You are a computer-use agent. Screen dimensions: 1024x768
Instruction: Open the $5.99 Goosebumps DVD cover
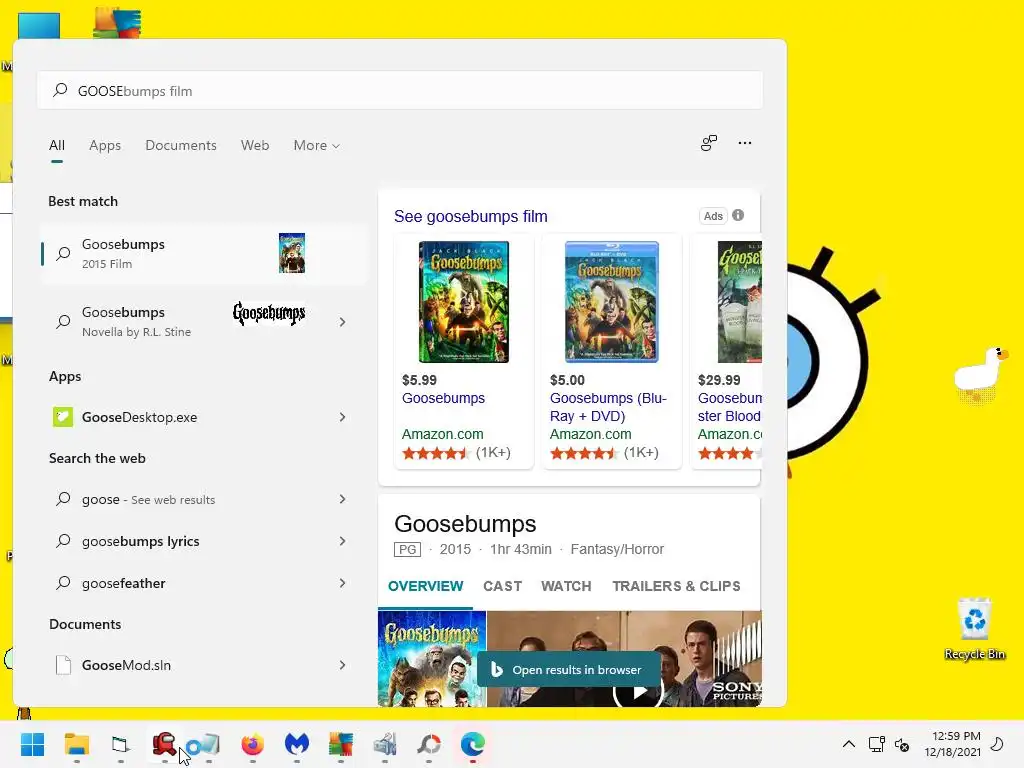(464, 302)
